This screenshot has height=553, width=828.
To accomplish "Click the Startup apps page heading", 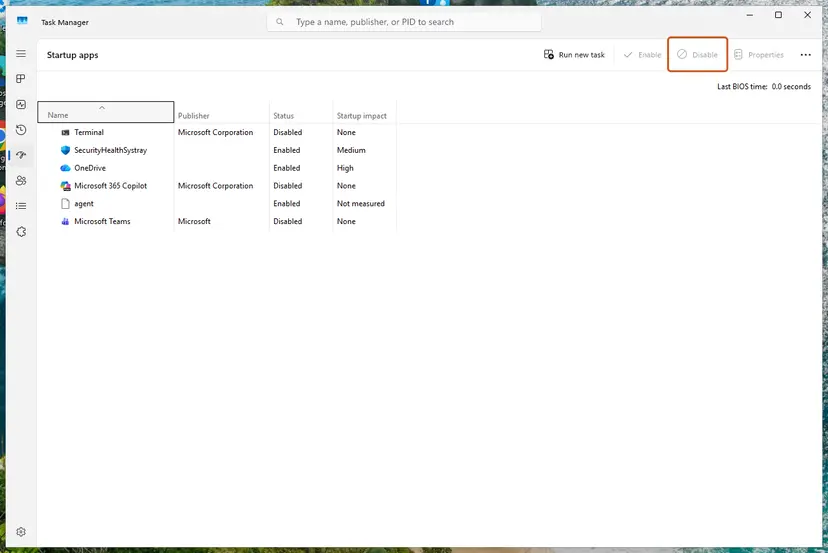I will click(72, 55).
